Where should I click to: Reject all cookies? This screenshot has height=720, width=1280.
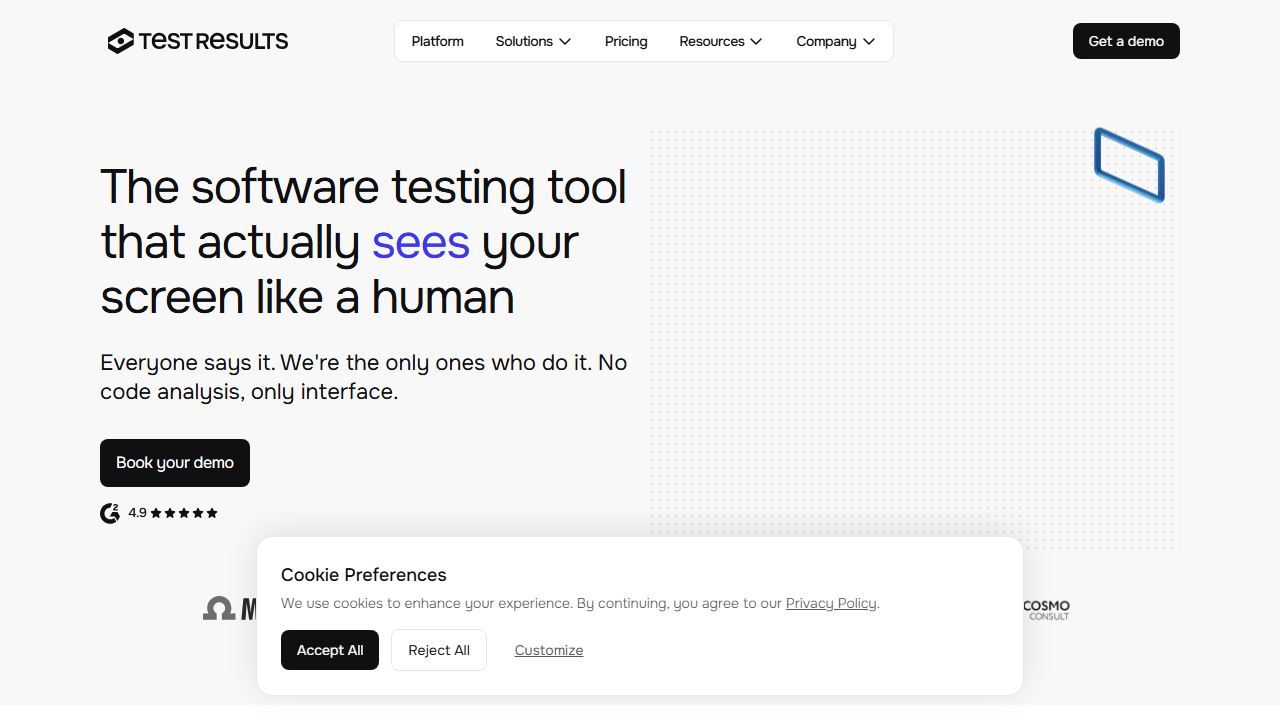click(438, 650)
